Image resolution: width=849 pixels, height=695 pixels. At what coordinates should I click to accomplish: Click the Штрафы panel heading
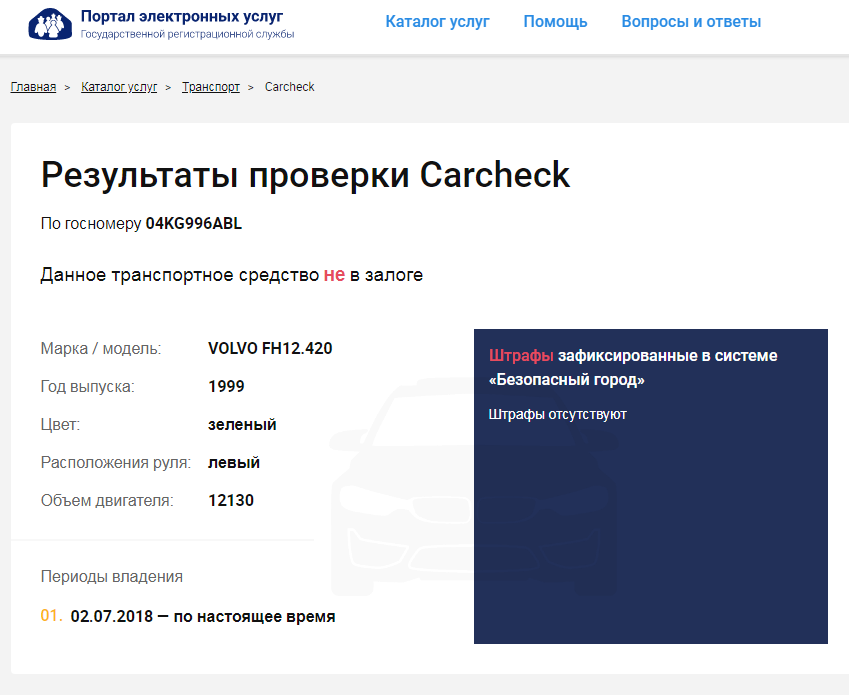[x=633, y=368]
